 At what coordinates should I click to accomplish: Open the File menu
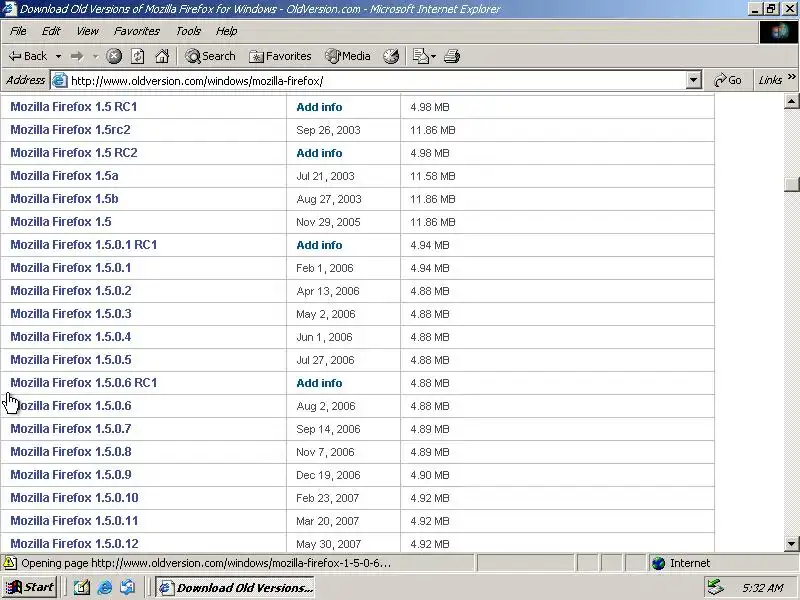(18, 31)
